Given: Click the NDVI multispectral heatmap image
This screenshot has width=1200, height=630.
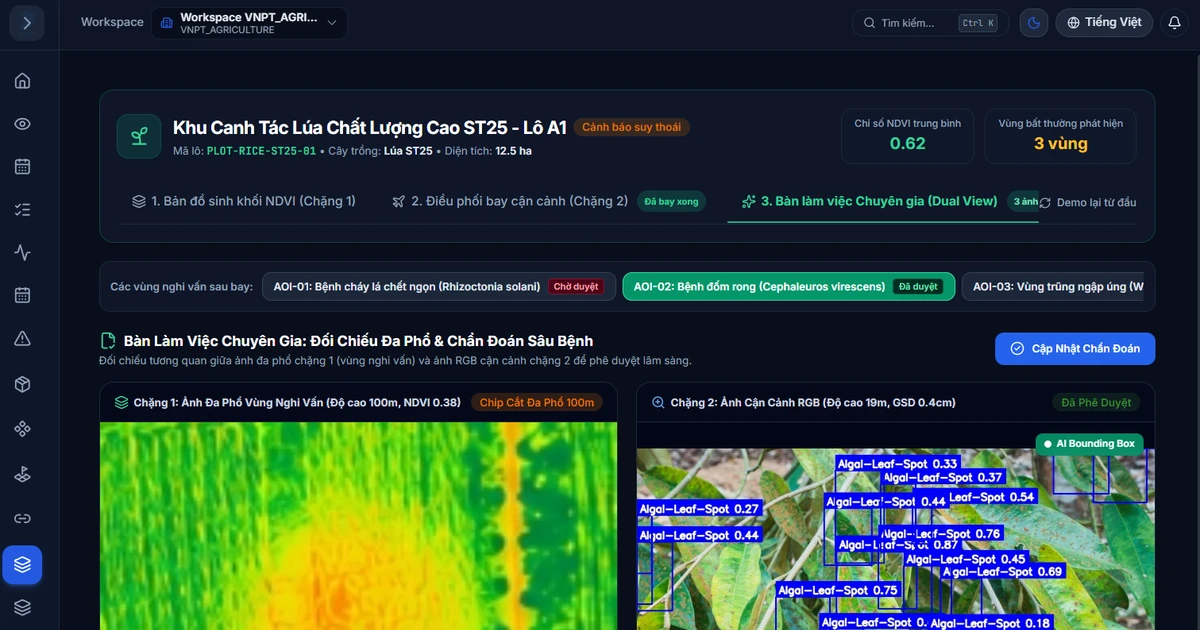Looking at the screenshot, I should 358,526.
